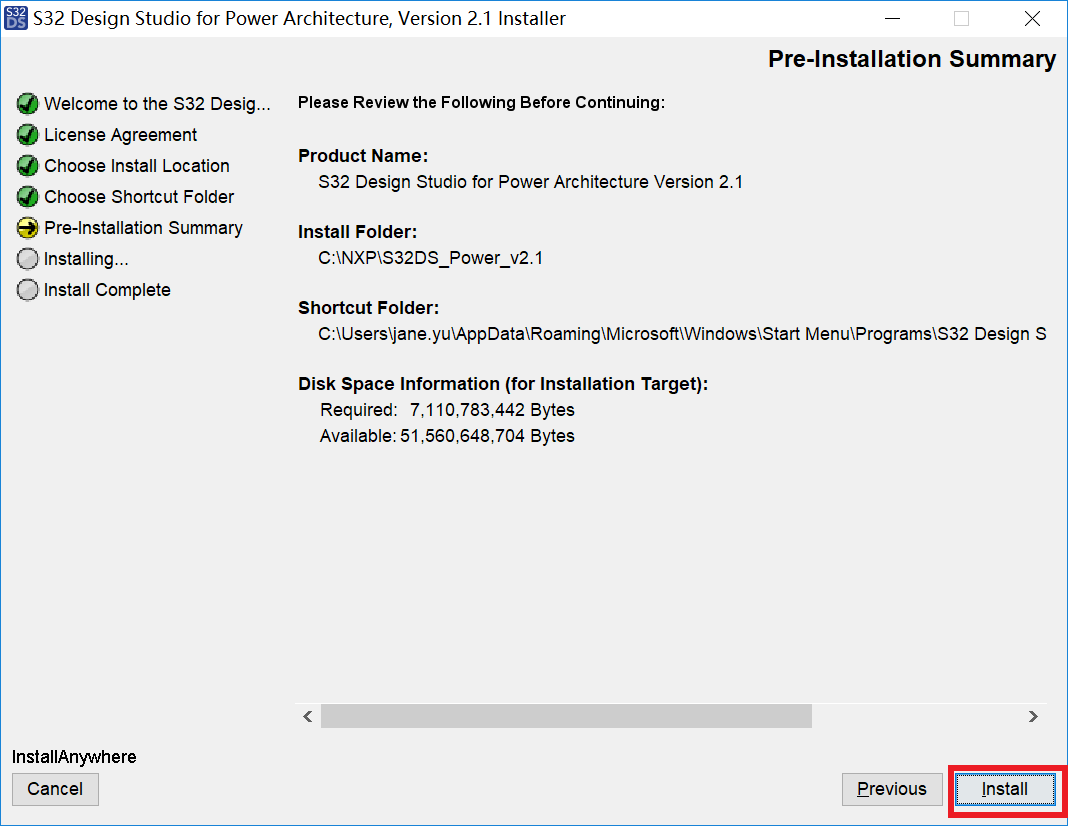Select the Choose Install Location step label
Screen dimensions: 1068x826
click(x=137, y=166)
